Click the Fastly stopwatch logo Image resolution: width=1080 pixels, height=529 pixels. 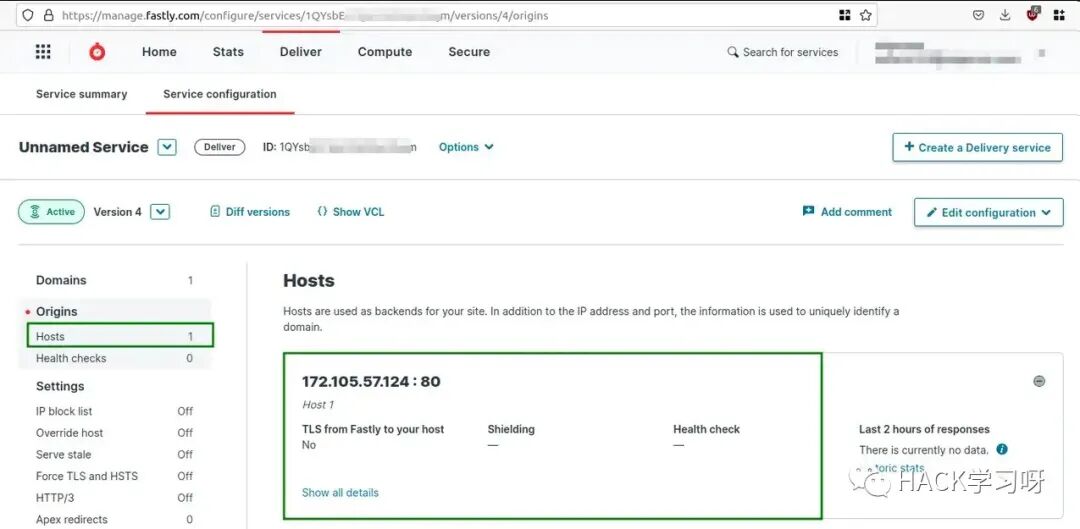tap(97, 52)
